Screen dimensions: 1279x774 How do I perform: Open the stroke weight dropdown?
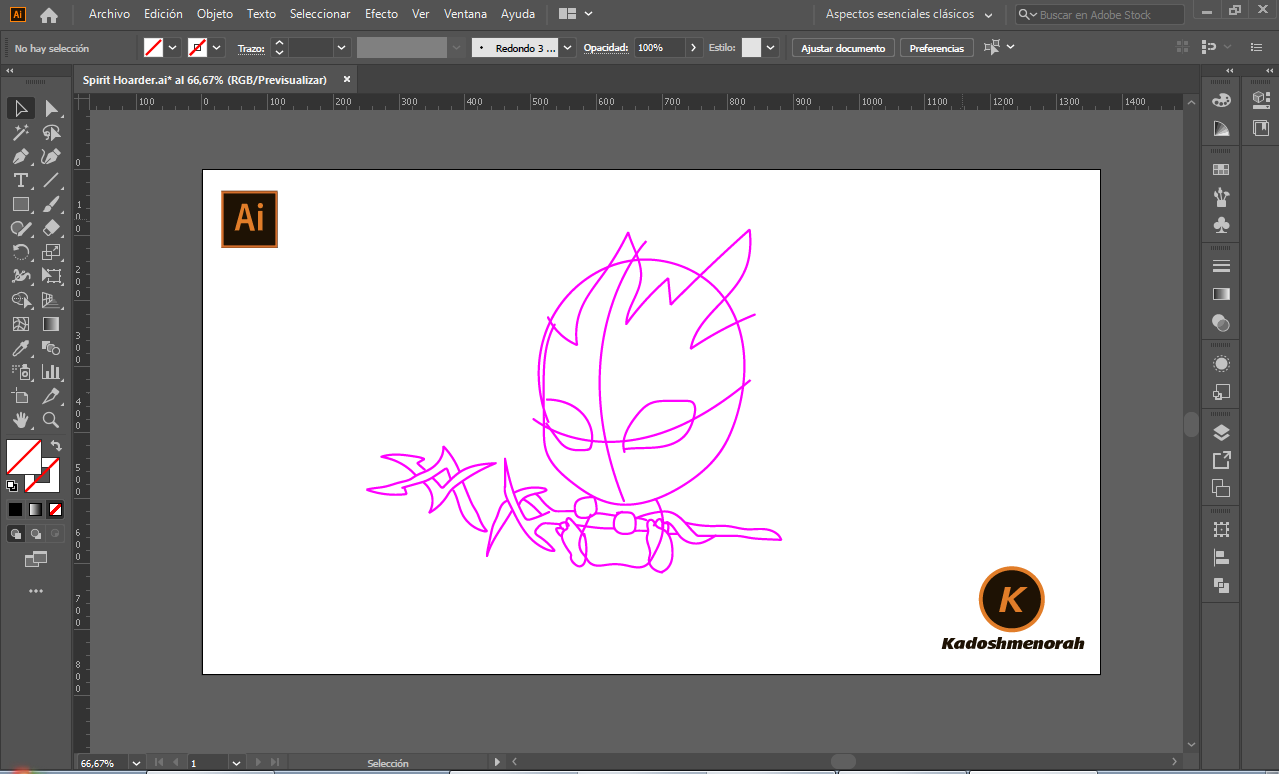tap(341, 47)
